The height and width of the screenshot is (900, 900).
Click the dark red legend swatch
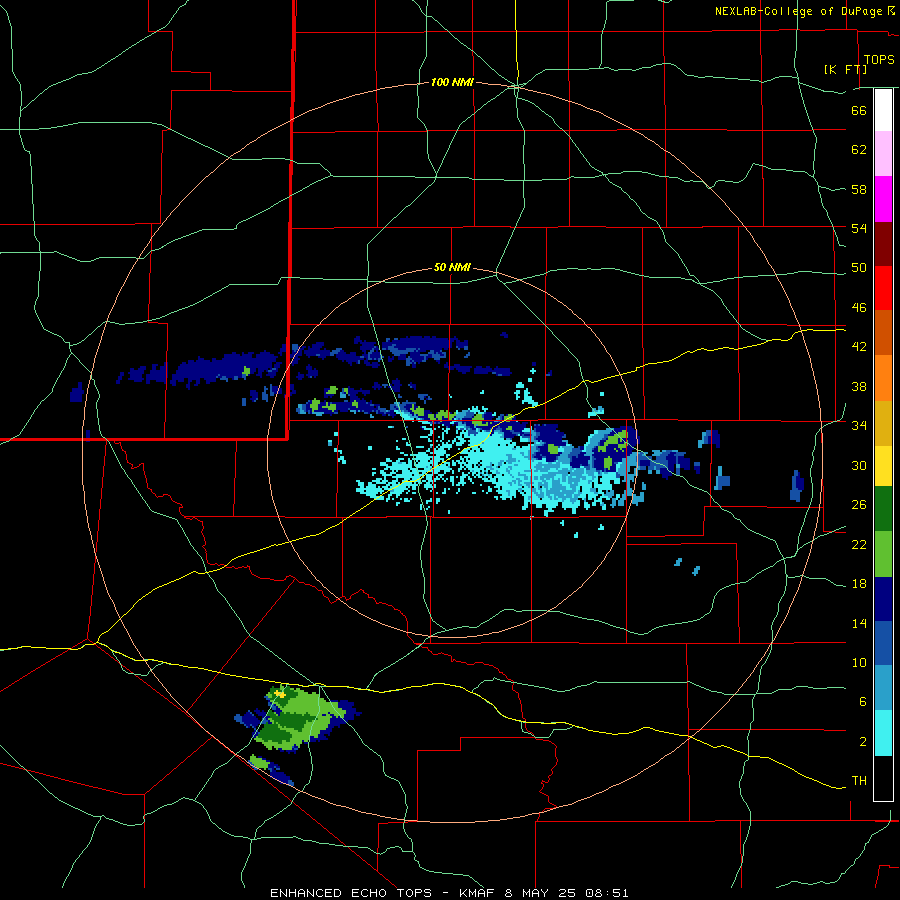[883, 244]
